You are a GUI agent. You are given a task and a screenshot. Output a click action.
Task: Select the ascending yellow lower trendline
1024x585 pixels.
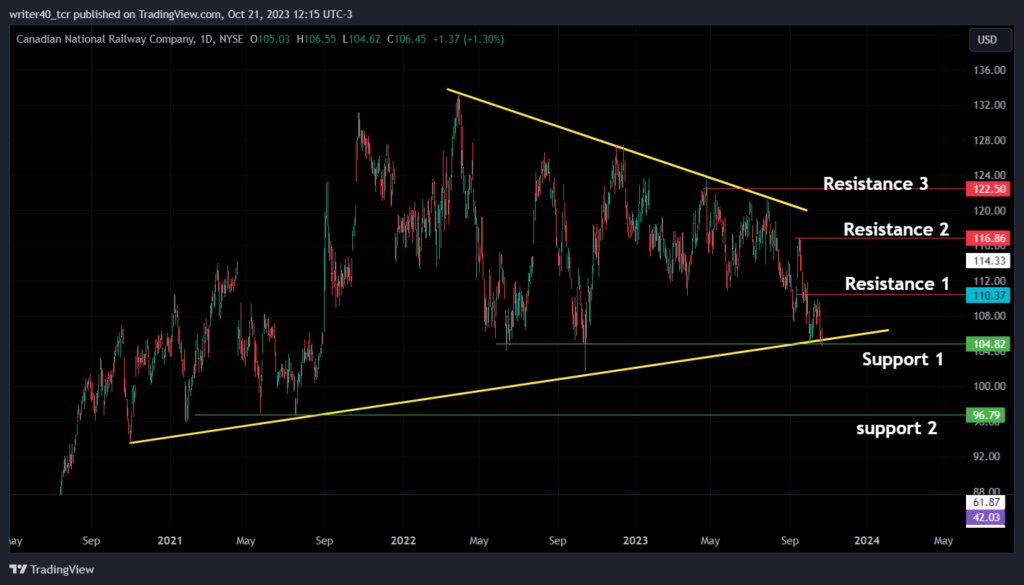pos(509,387)
